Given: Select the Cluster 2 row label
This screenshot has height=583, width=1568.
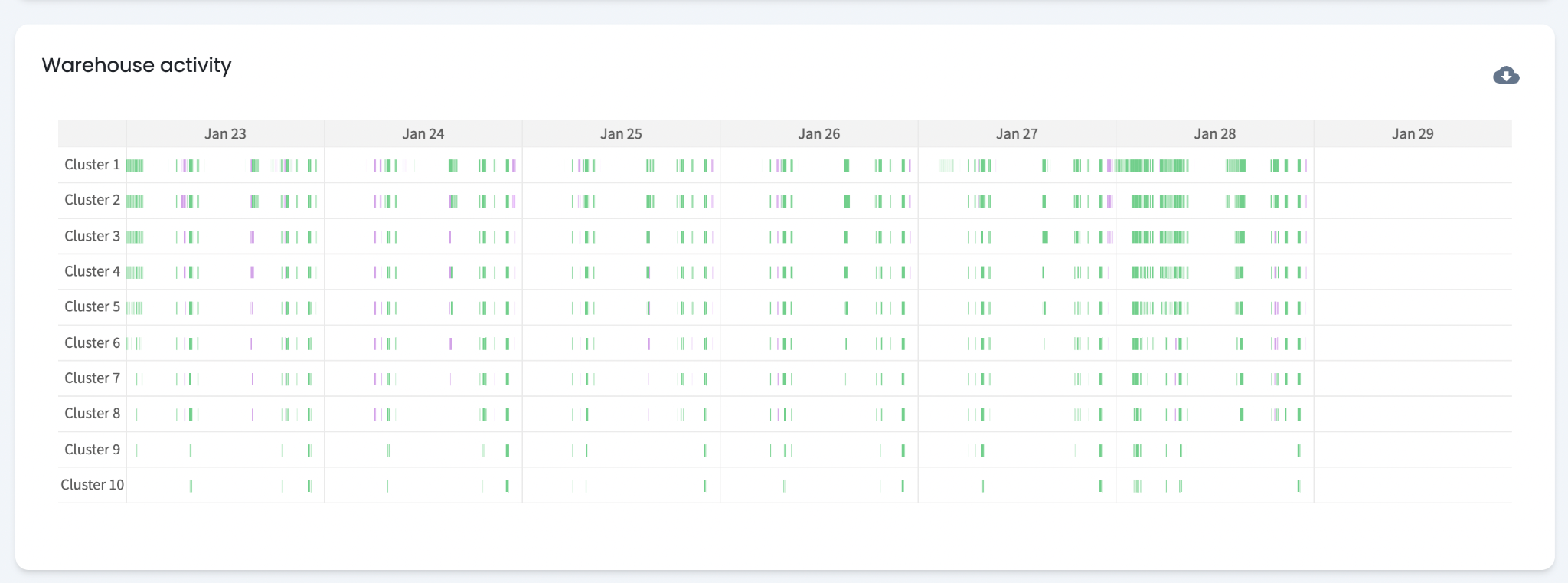Looking at the screenshot, I should (92, 200).
